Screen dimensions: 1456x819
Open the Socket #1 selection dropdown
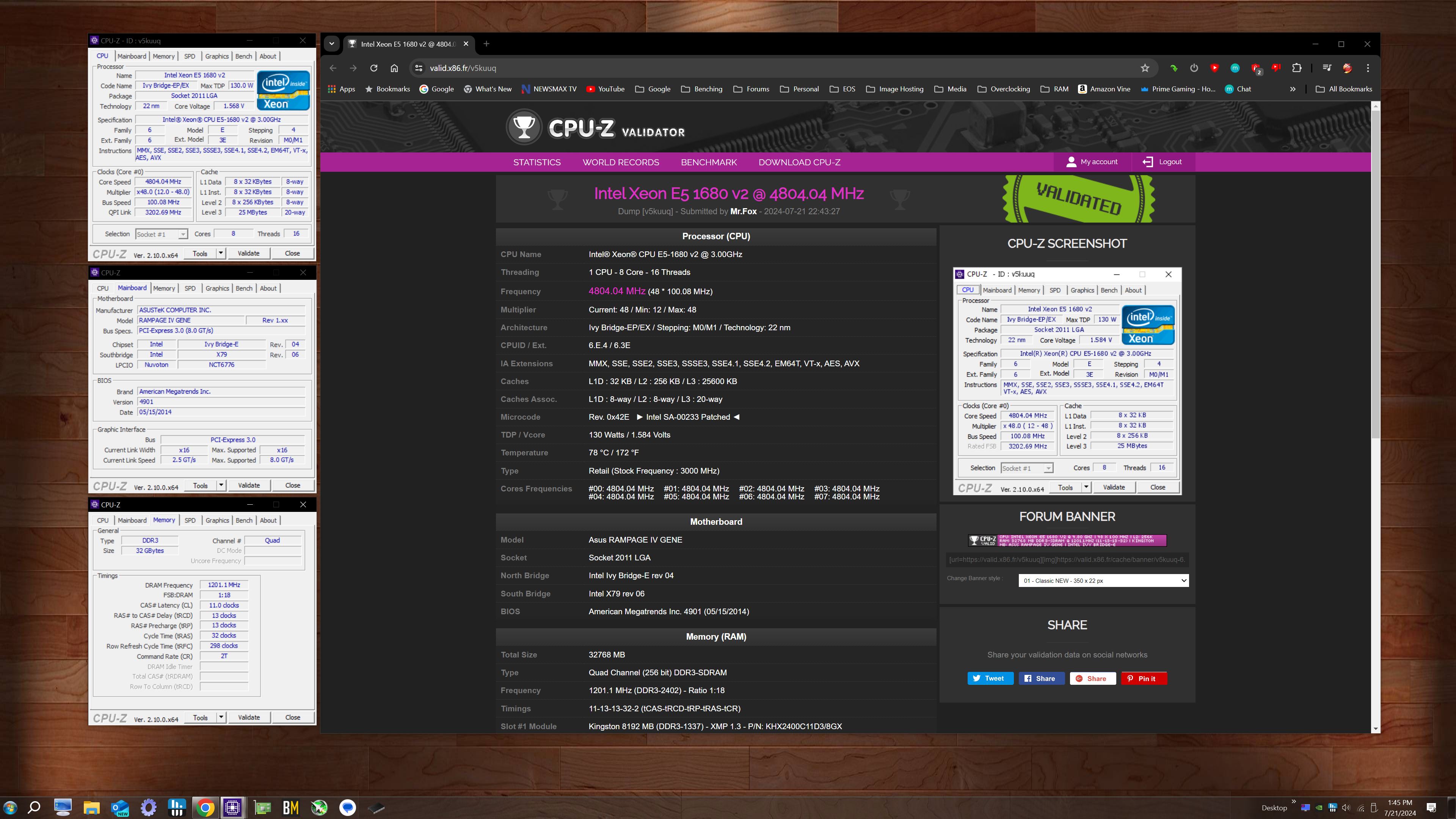pyautogui.click(x=161, y=234)
